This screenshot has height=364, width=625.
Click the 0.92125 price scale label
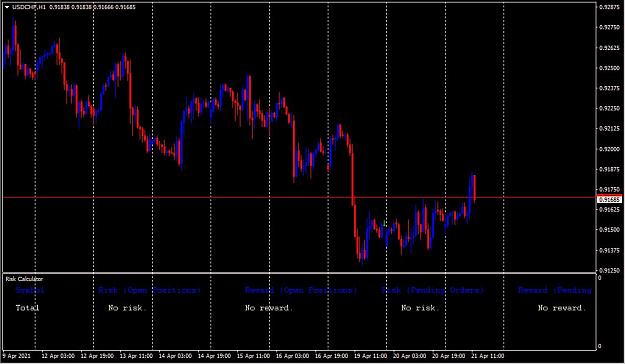tap(610, 128)
